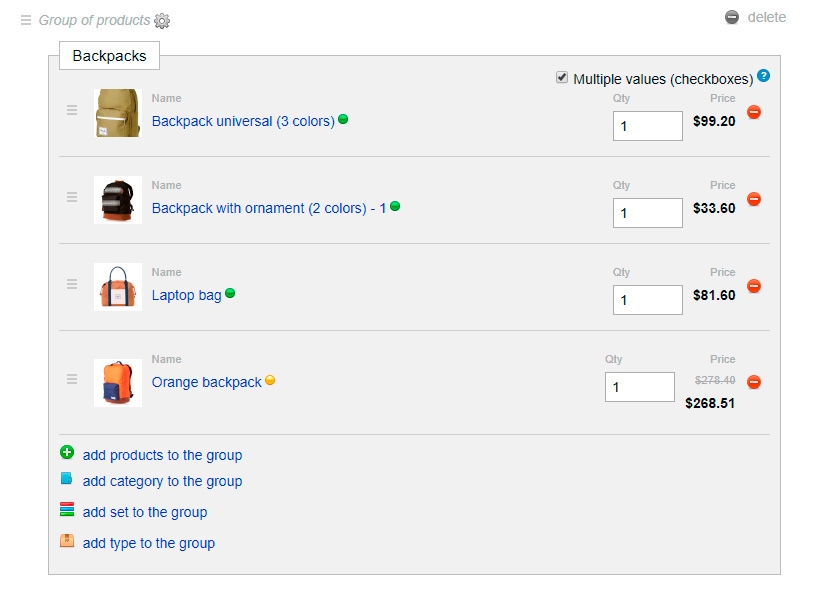Click the gear icon beside Group of products
This screenshot has height=590, width=814.
point(162,20)
